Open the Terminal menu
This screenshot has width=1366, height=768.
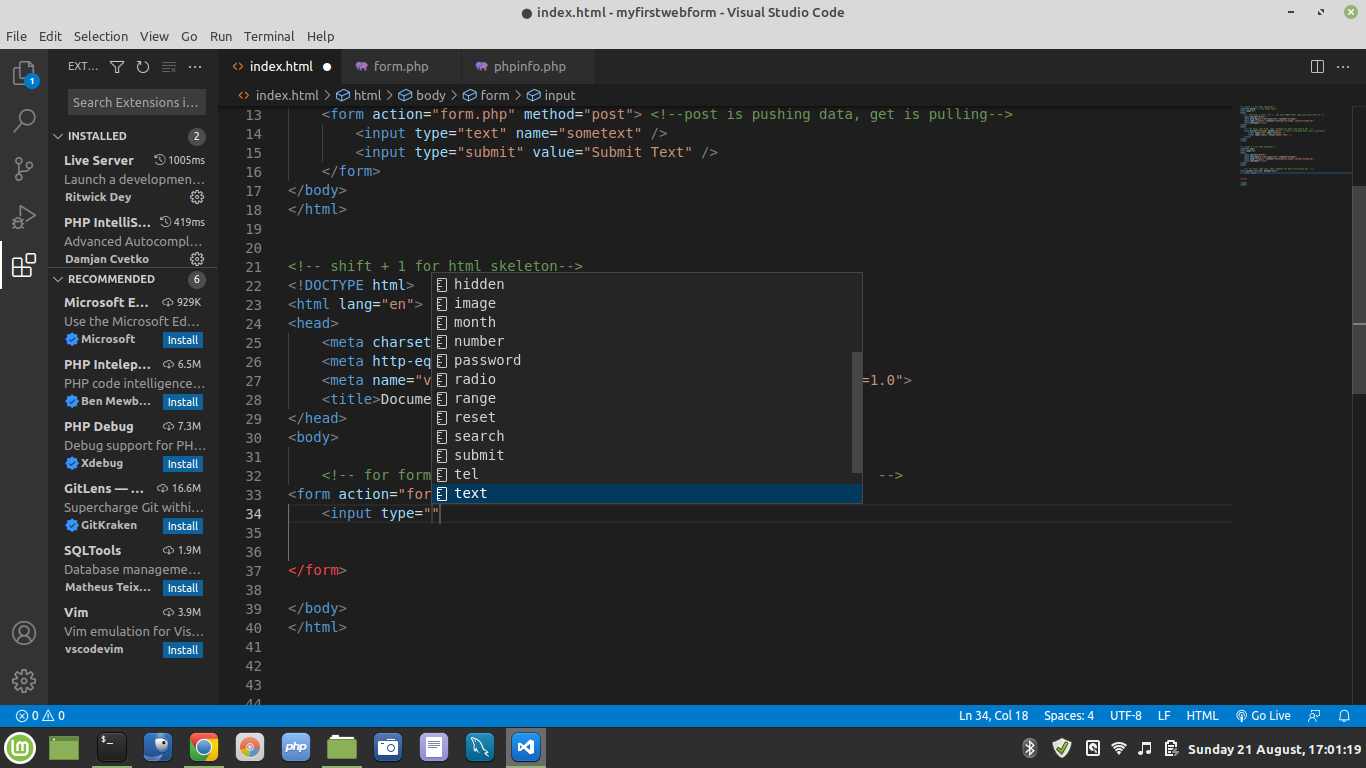pos(269,36)
